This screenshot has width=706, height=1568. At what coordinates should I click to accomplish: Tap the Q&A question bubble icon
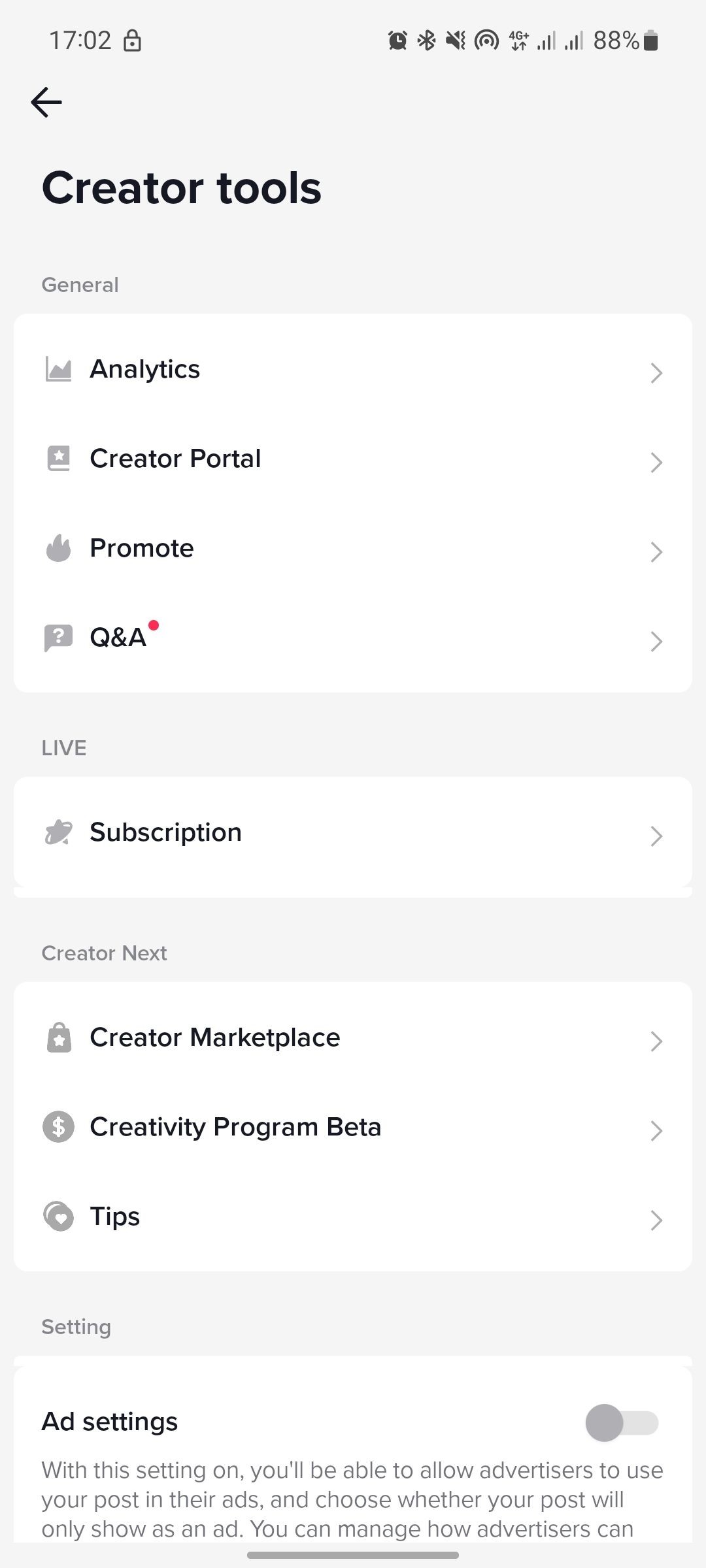coord(58,638)
